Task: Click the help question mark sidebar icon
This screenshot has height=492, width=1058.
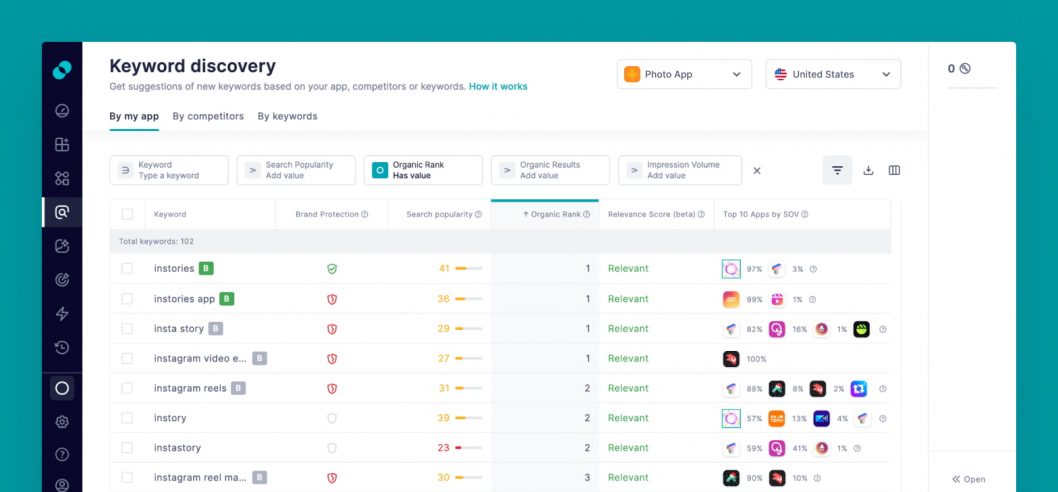Action: pos(62,454)
